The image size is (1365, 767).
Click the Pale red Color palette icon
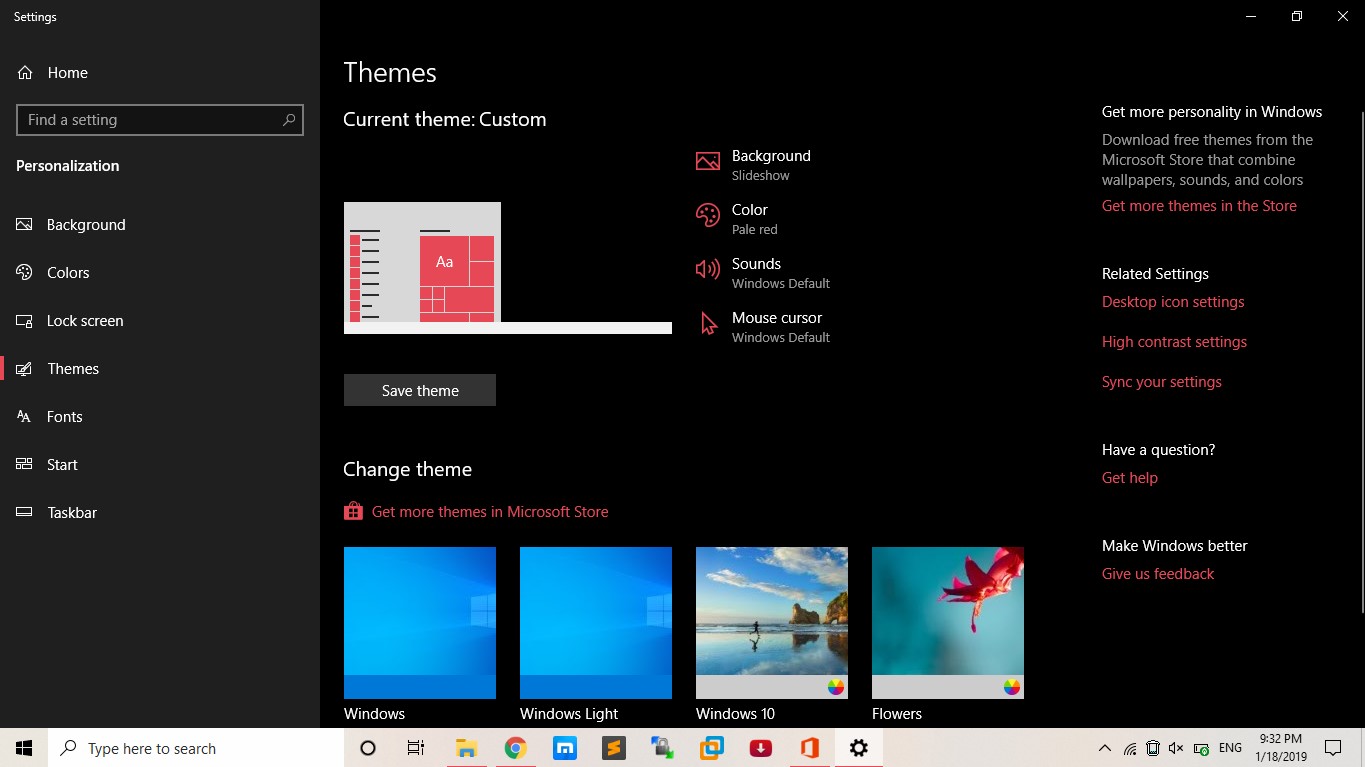coord(707,214)
